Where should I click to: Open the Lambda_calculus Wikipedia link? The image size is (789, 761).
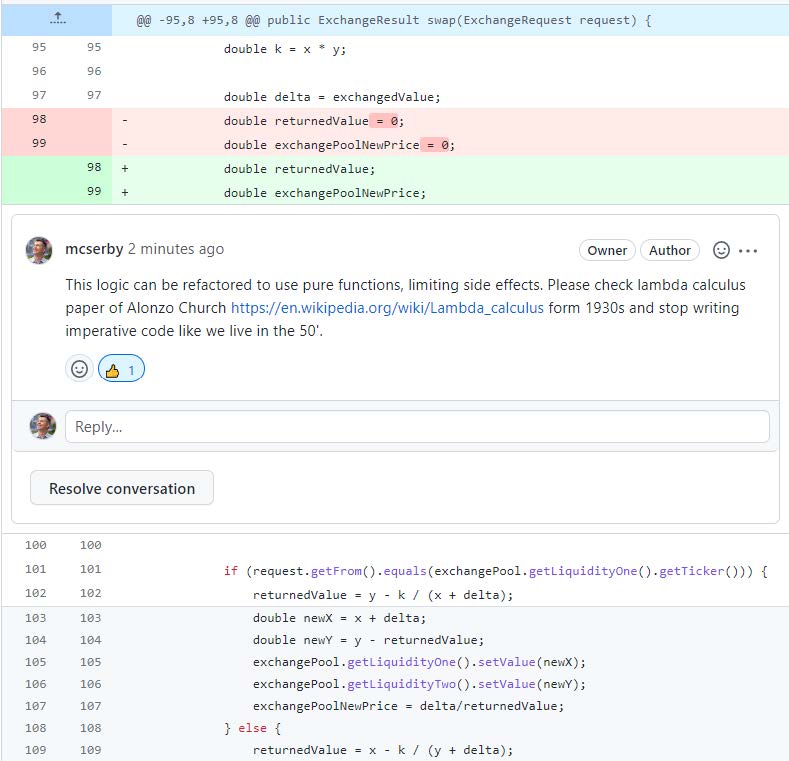[x=387, y=308]
